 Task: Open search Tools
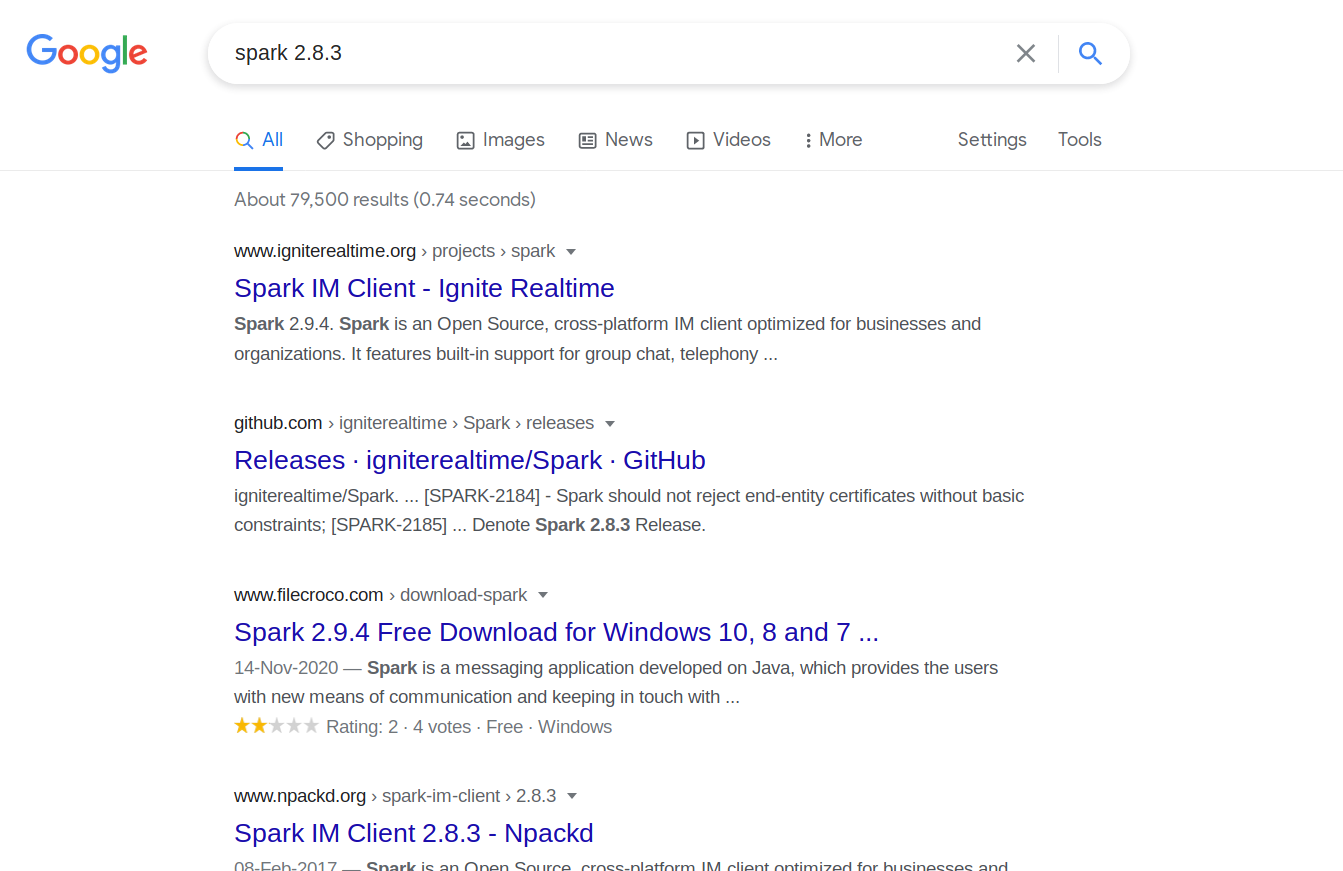1080,140
